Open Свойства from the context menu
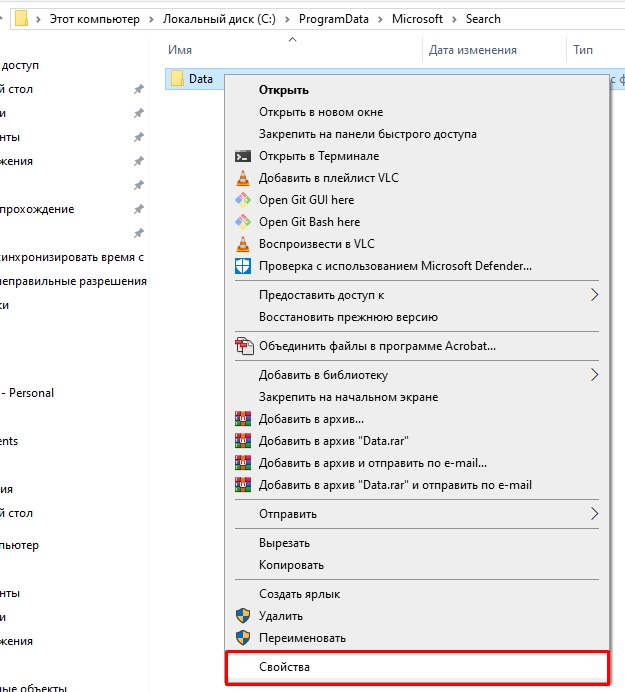The image size is (625, 692). coord(285,666)
